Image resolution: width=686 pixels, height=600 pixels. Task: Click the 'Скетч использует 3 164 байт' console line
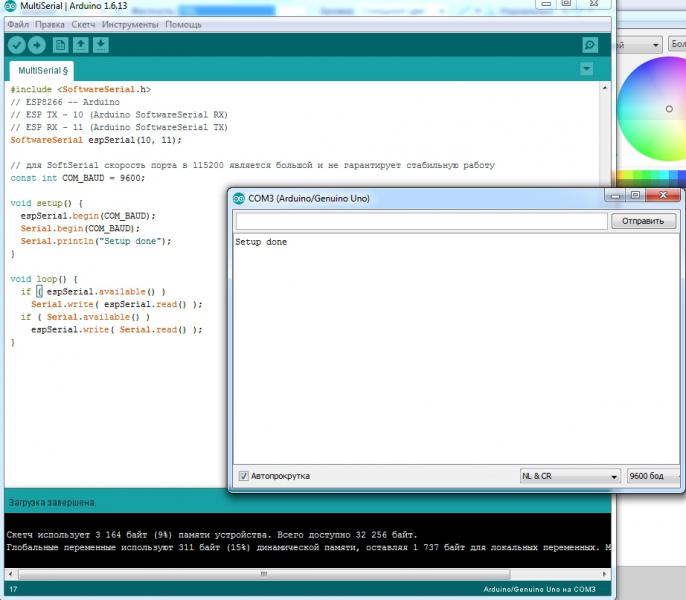pyautogui.click(x=212, y=535)
